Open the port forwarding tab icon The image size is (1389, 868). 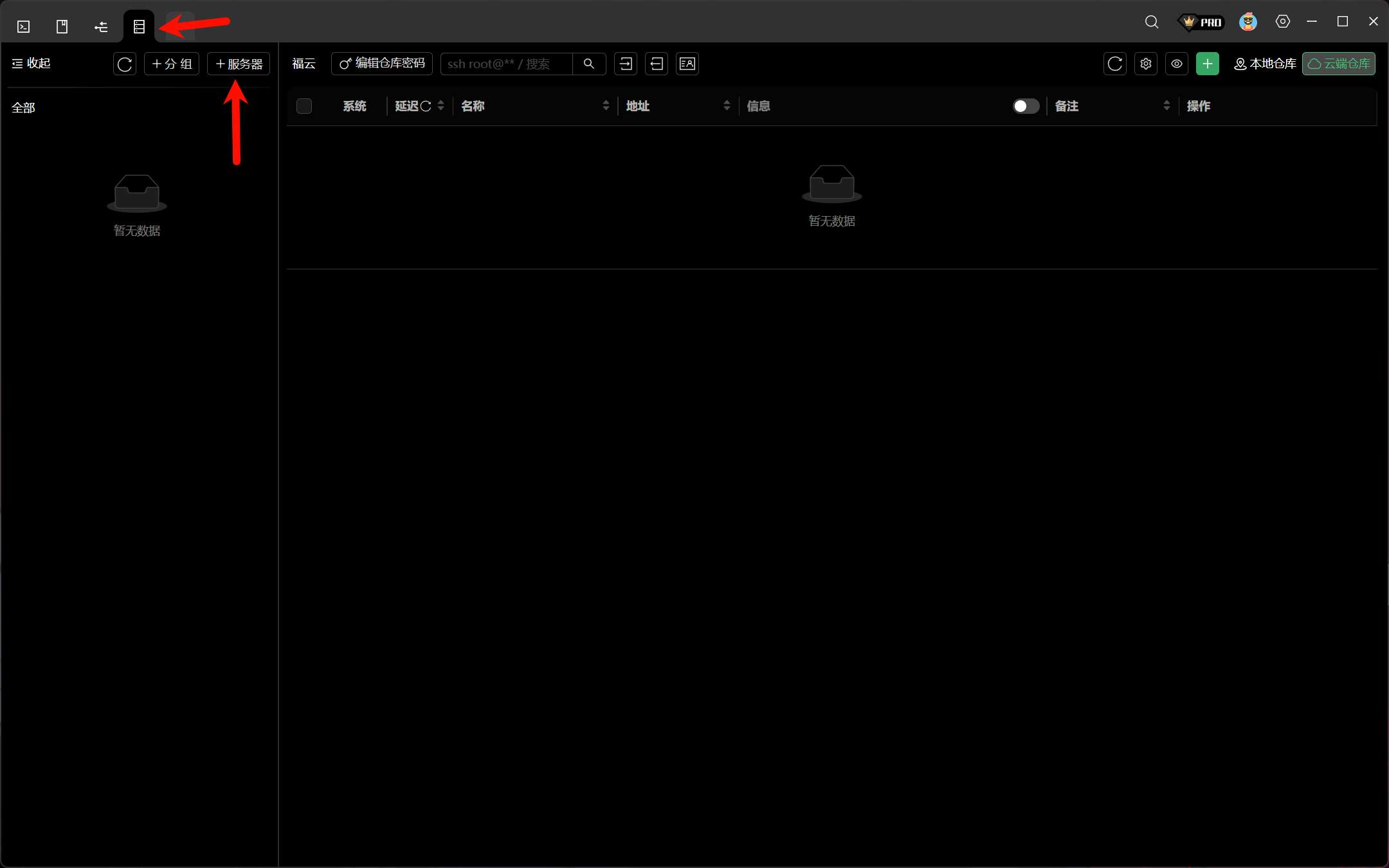click(x=101, y=26)
